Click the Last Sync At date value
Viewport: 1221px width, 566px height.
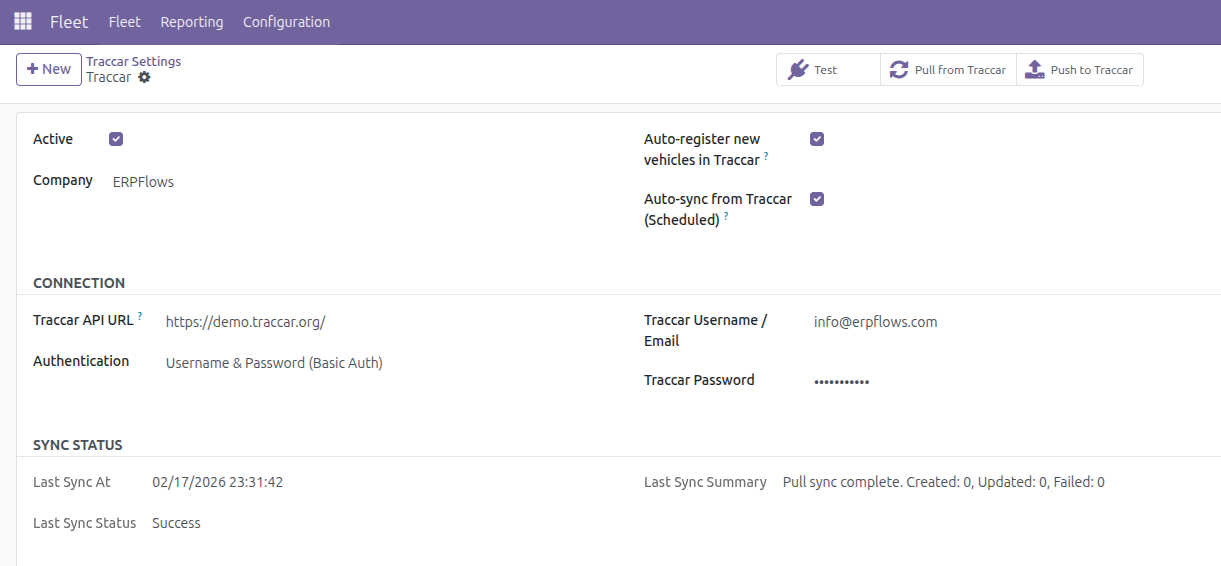[218, 482]
